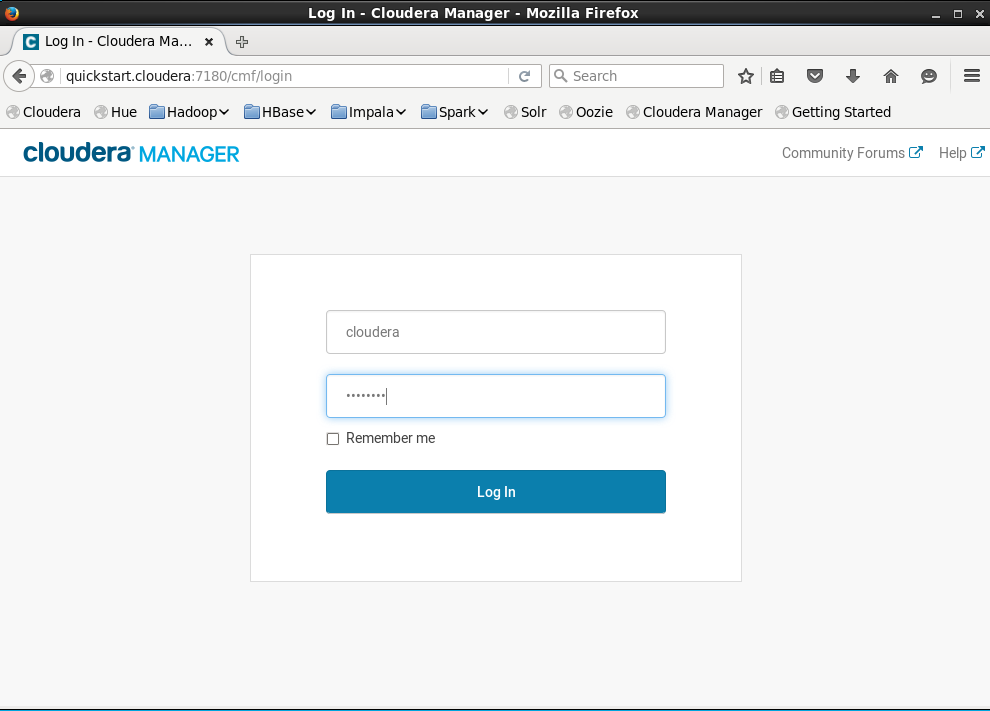This screenshot has width=990, height=711.
Task: Expand the Impala bookmarks folder
Action: pos(369,112)
